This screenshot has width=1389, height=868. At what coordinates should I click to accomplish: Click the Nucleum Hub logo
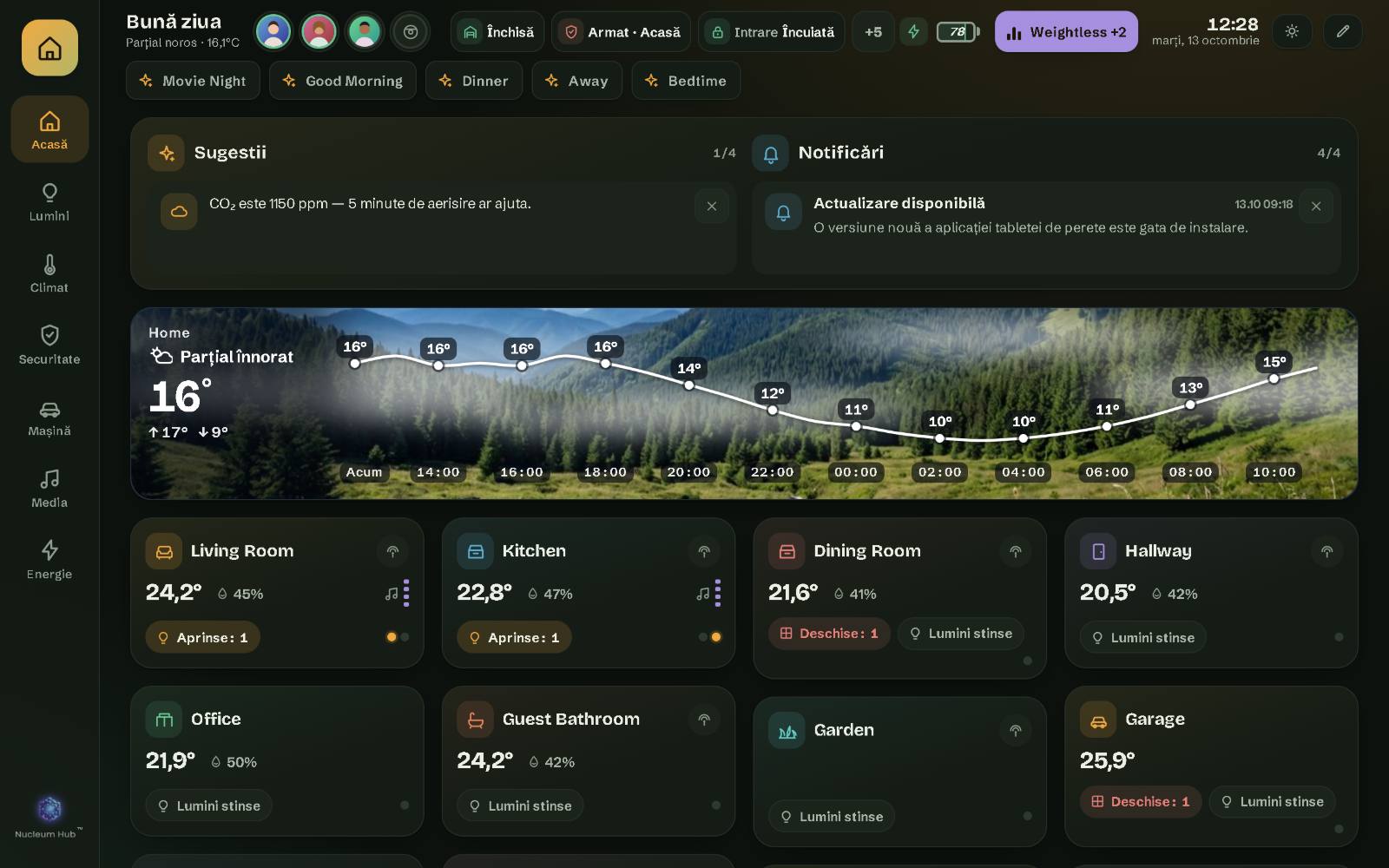pos(49,818)
